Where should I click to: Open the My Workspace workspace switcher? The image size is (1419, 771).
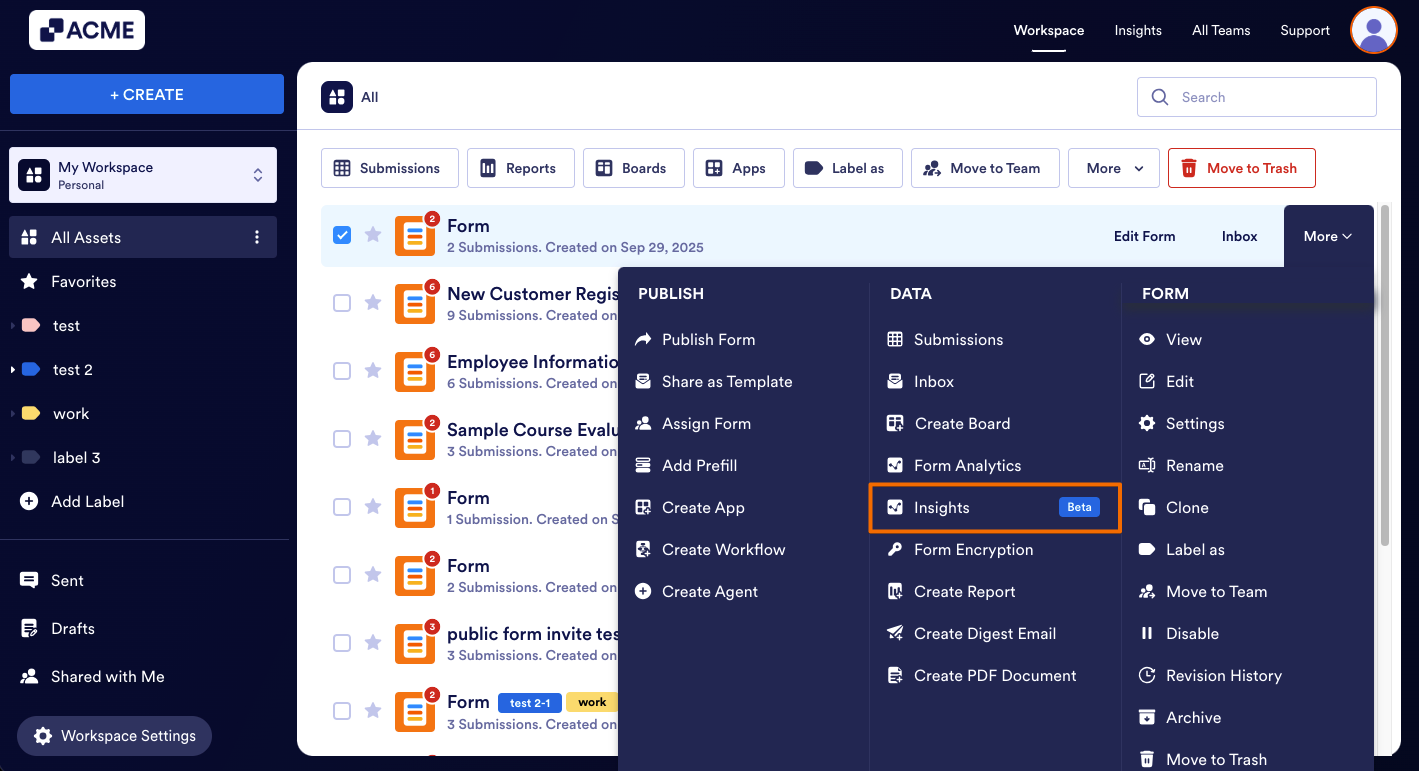coord(142,174)
